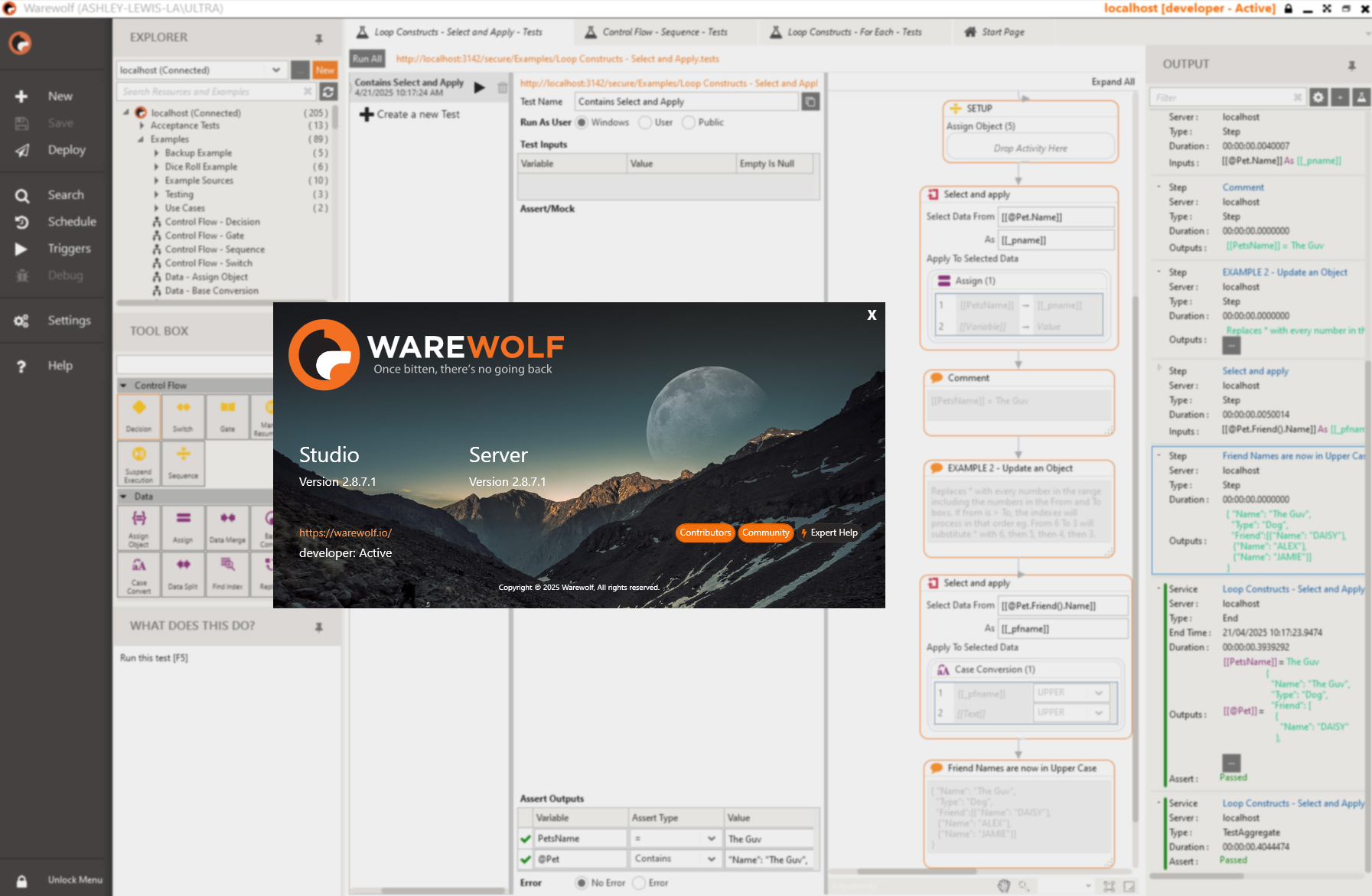The image size is (1372, 896).
Task: Select the Error radio button
Action: tap(639, 883)
